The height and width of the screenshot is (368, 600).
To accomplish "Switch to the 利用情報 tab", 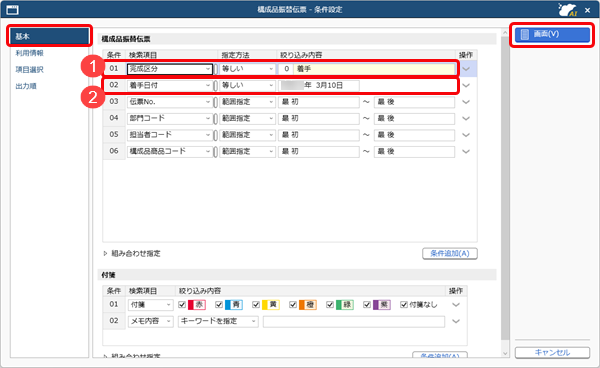I will click(x=29, y=53).
